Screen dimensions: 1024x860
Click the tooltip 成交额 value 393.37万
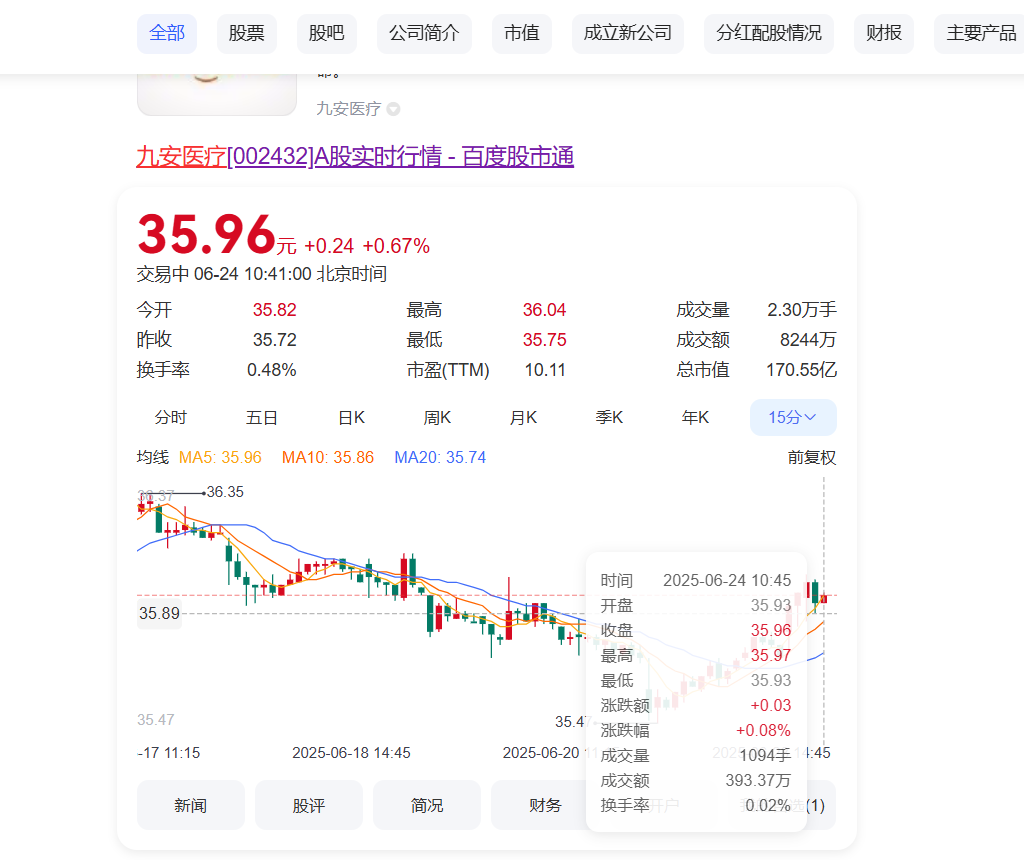point(758,780)
